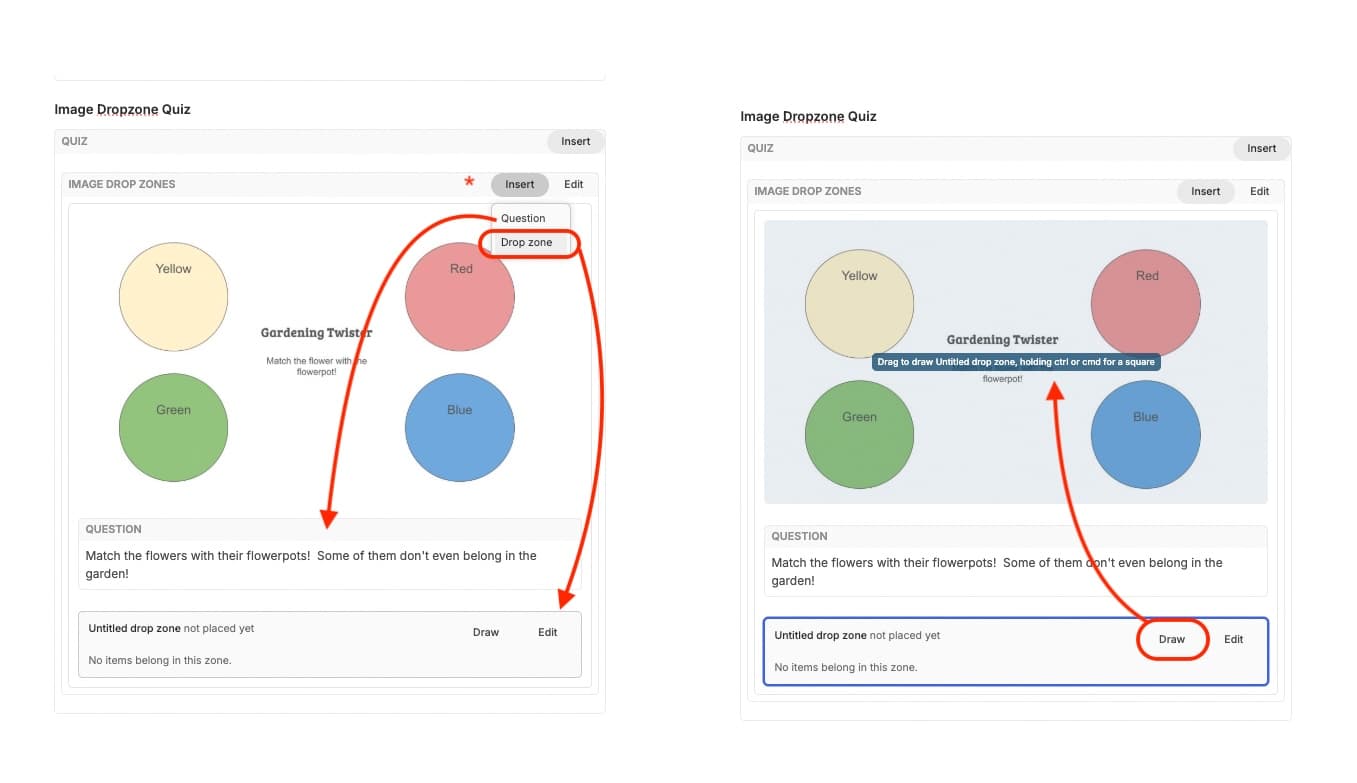Click the Red circle in left image
Image resolution: width=1357 pixels, height=783 pixels.
(460, 297)
